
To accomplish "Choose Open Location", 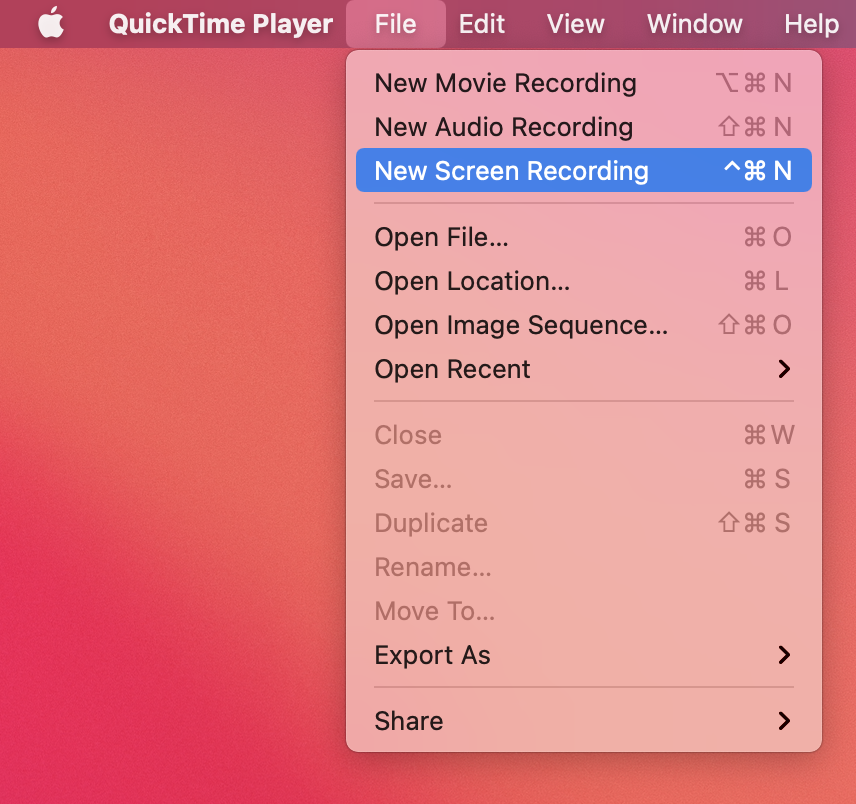I will click(x=471, y=281).
